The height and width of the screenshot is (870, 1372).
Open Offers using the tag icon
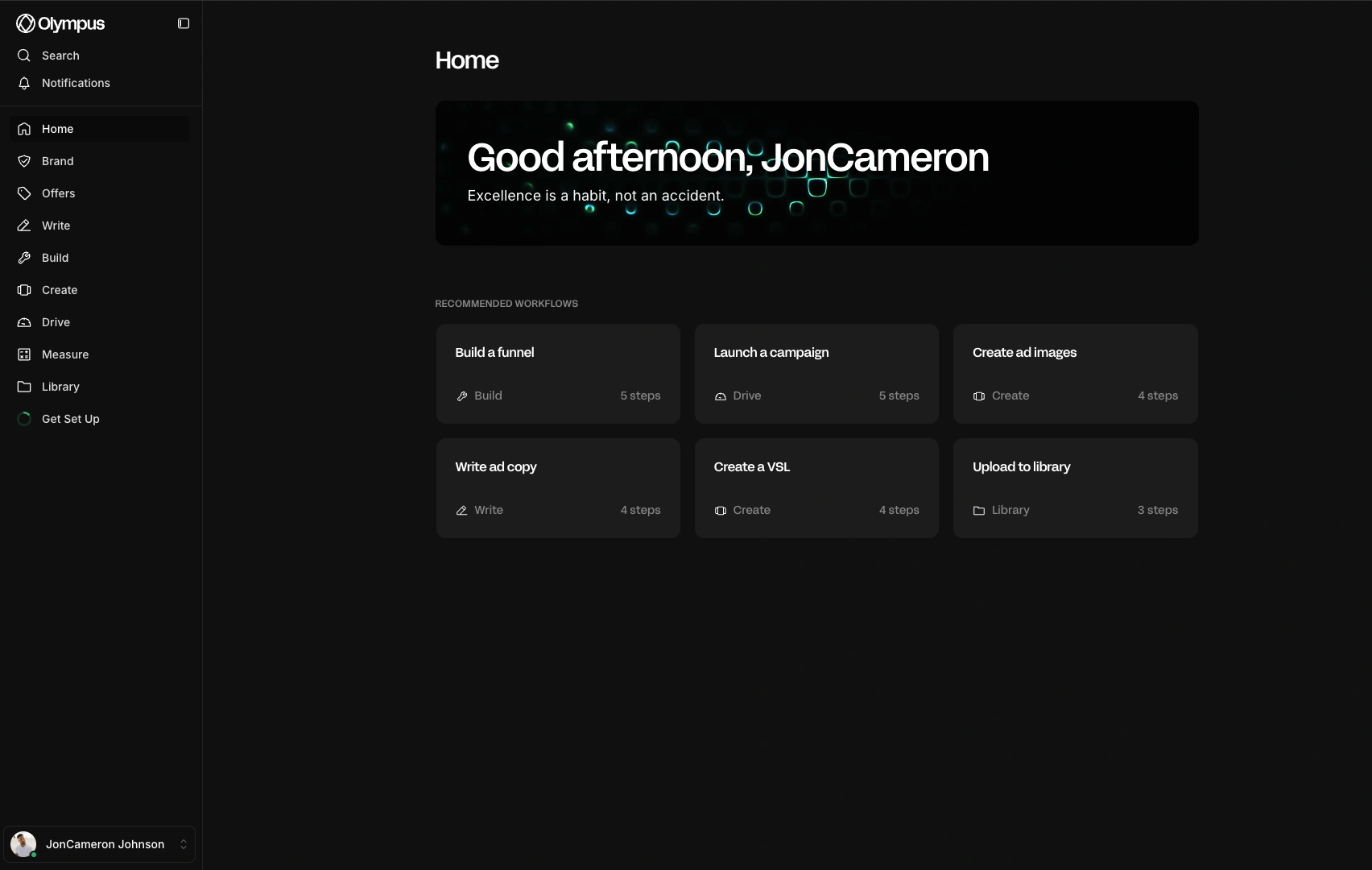point(24,193)
